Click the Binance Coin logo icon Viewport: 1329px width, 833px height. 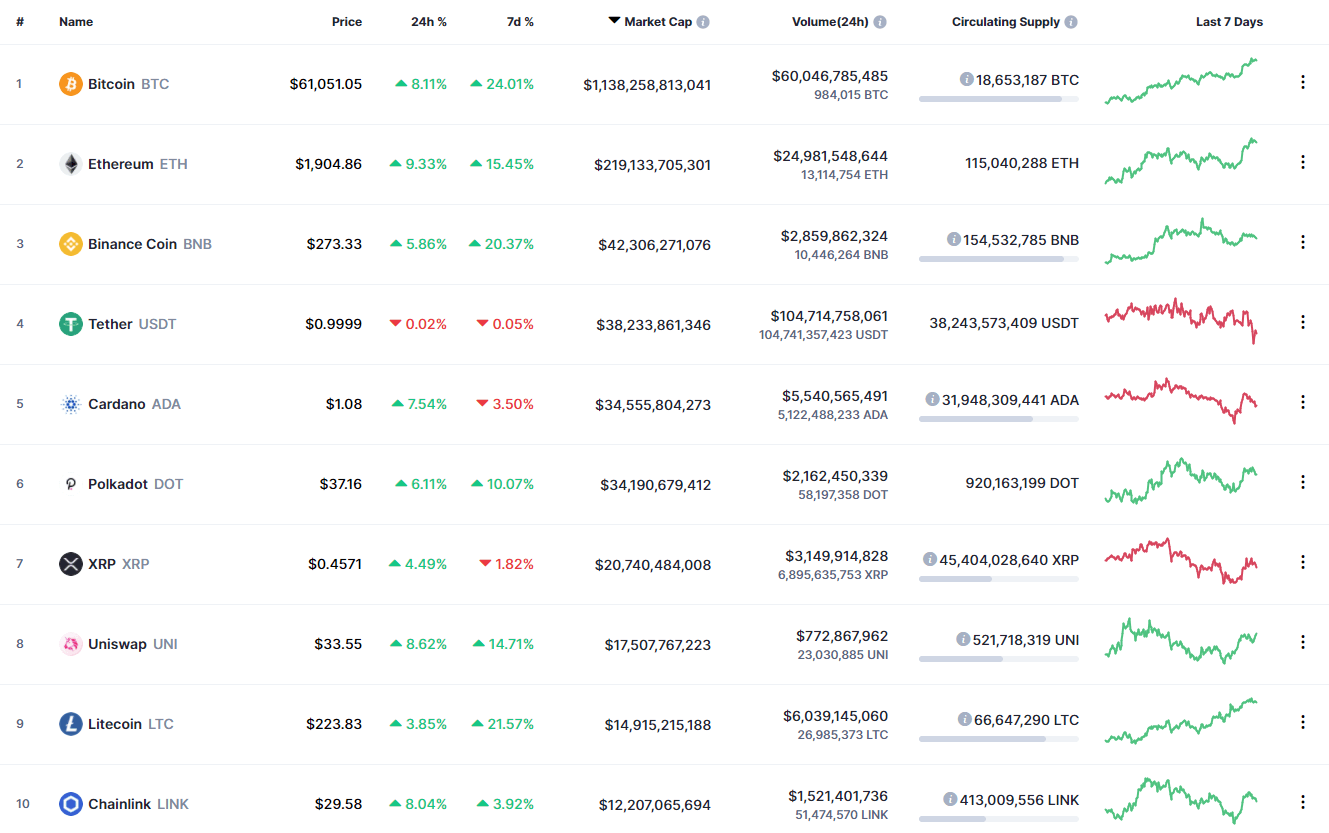[70, 244]
